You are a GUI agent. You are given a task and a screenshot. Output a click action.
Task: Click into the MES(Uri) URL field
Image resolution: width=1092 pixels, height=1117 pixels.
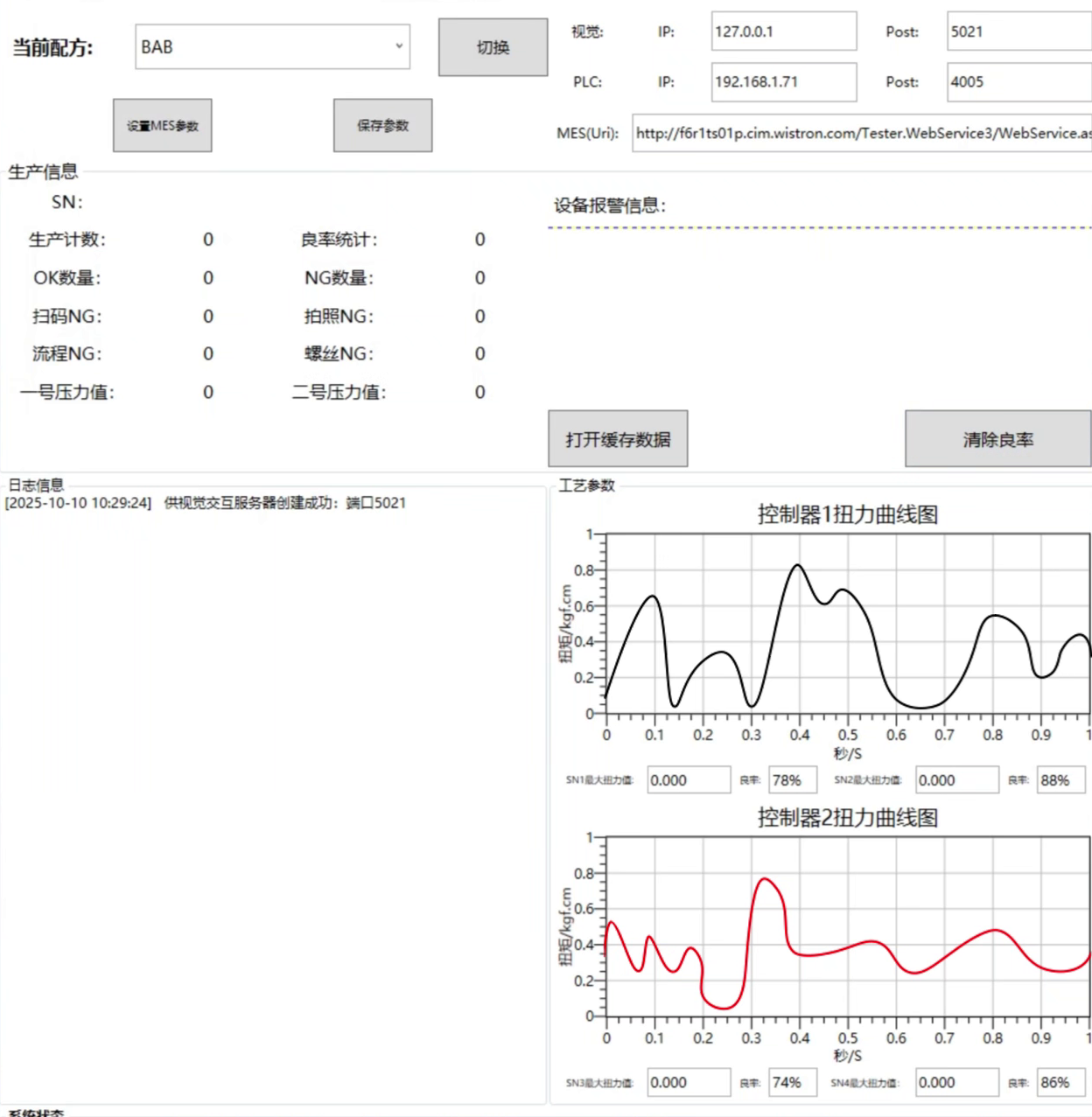862,134
